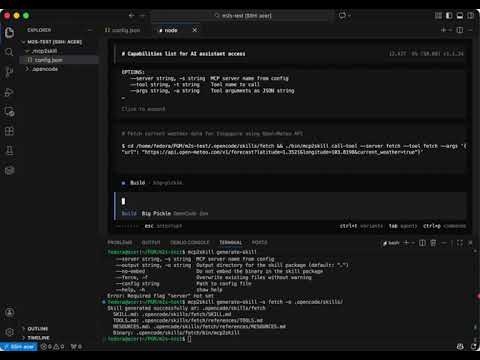480x360 pixels.
Task: Kill the terminal with trash icon
Action: click(433, 243)
